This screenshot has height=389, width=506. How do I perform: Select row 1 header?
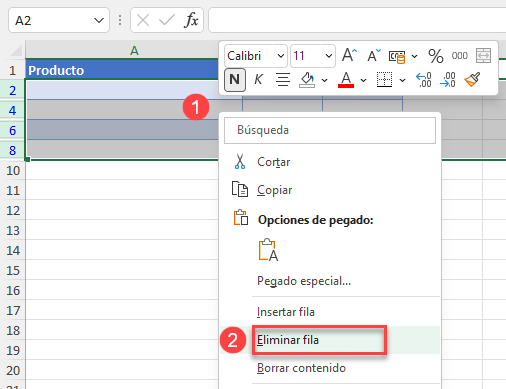[x=13, y=70]
